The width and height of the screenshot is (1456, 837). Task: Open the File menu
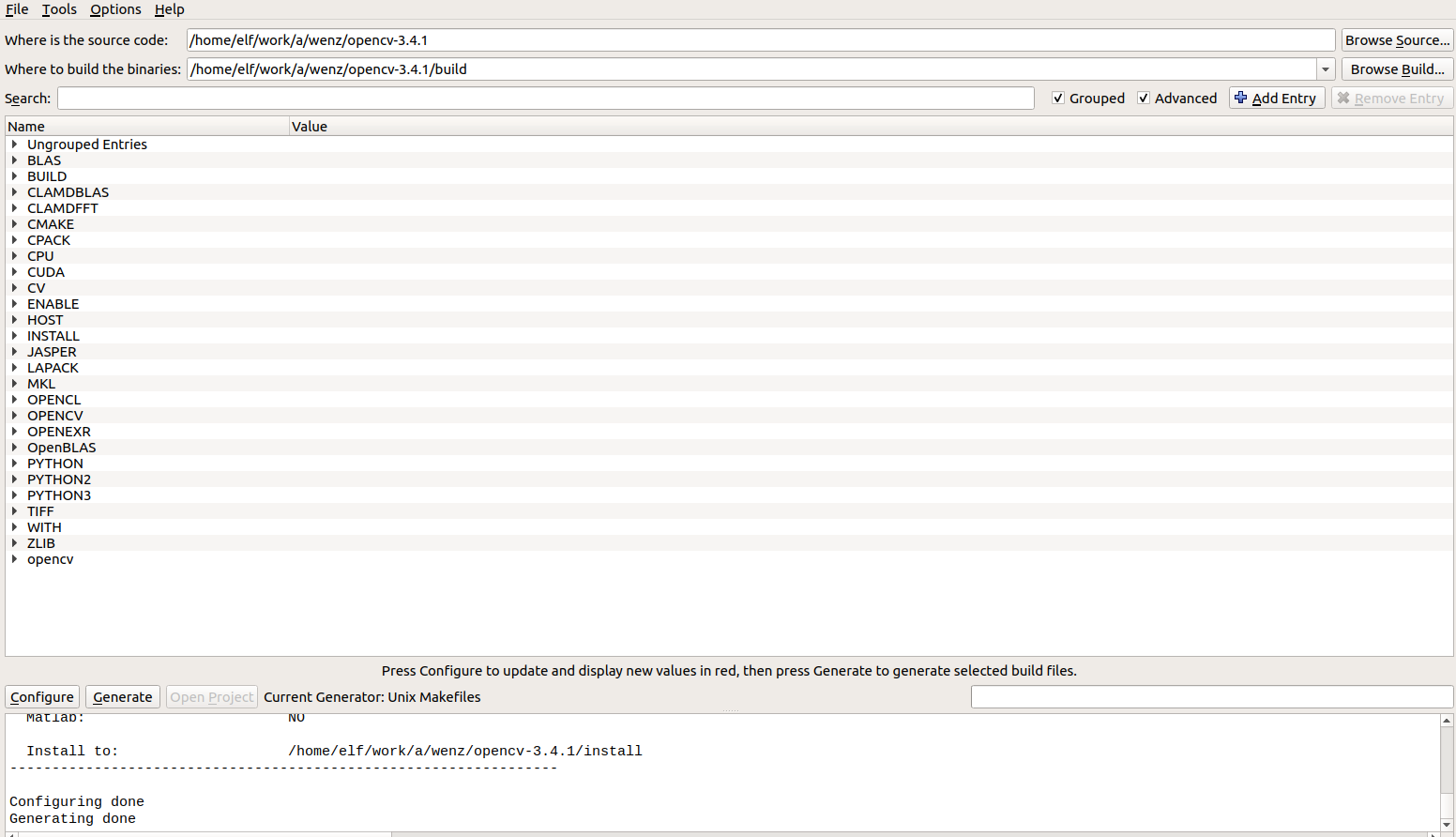coord(17,9)
